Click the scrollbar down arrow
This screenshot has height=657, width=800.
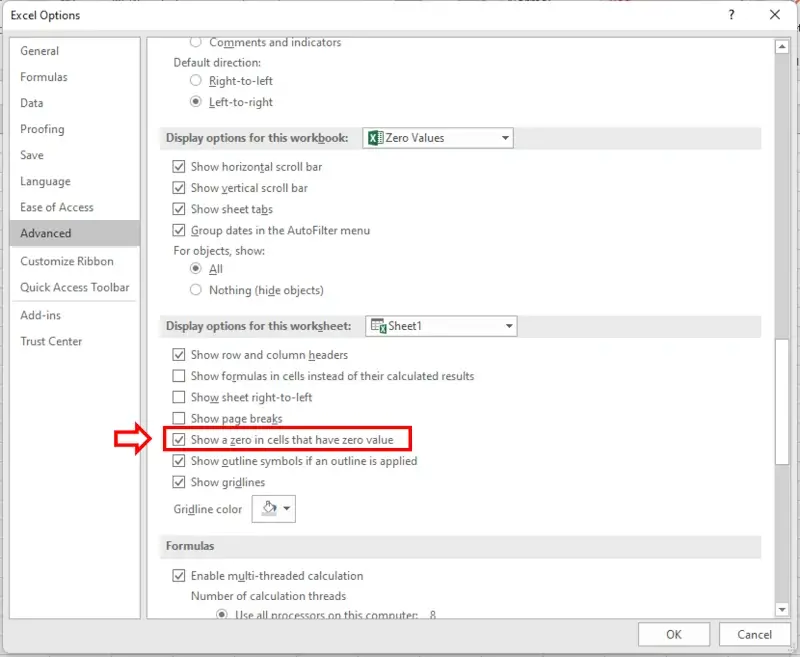[782, 609]
